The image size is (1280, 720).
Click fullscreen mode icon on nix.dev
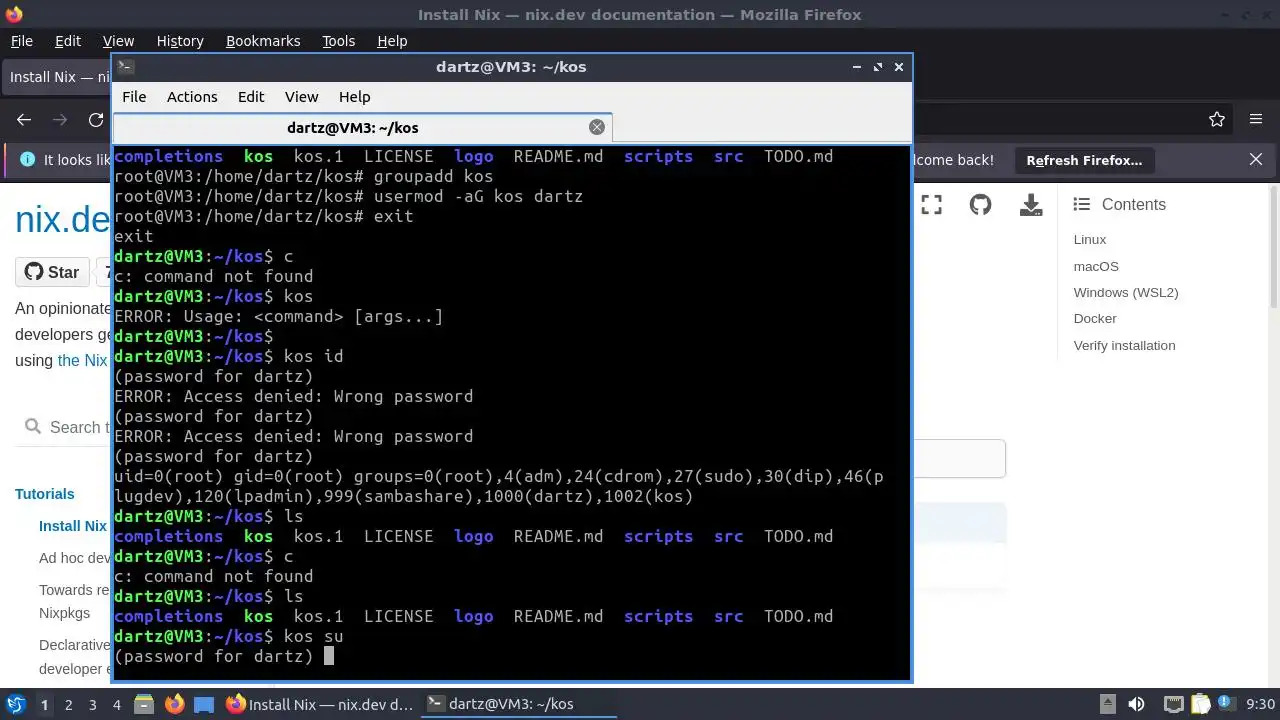tap(932, 205)
